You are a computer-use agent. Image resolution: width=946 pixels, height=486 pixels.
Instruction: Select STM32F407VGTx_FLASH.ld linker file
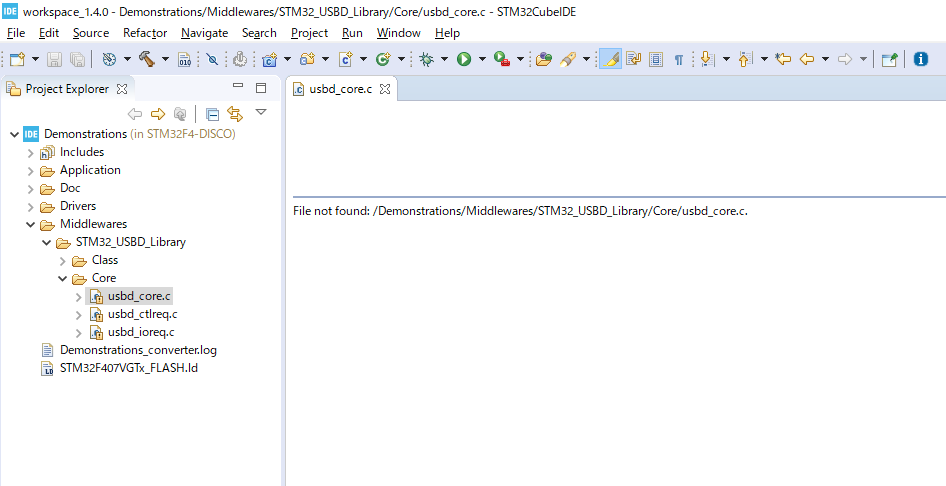tap(129, 368)
